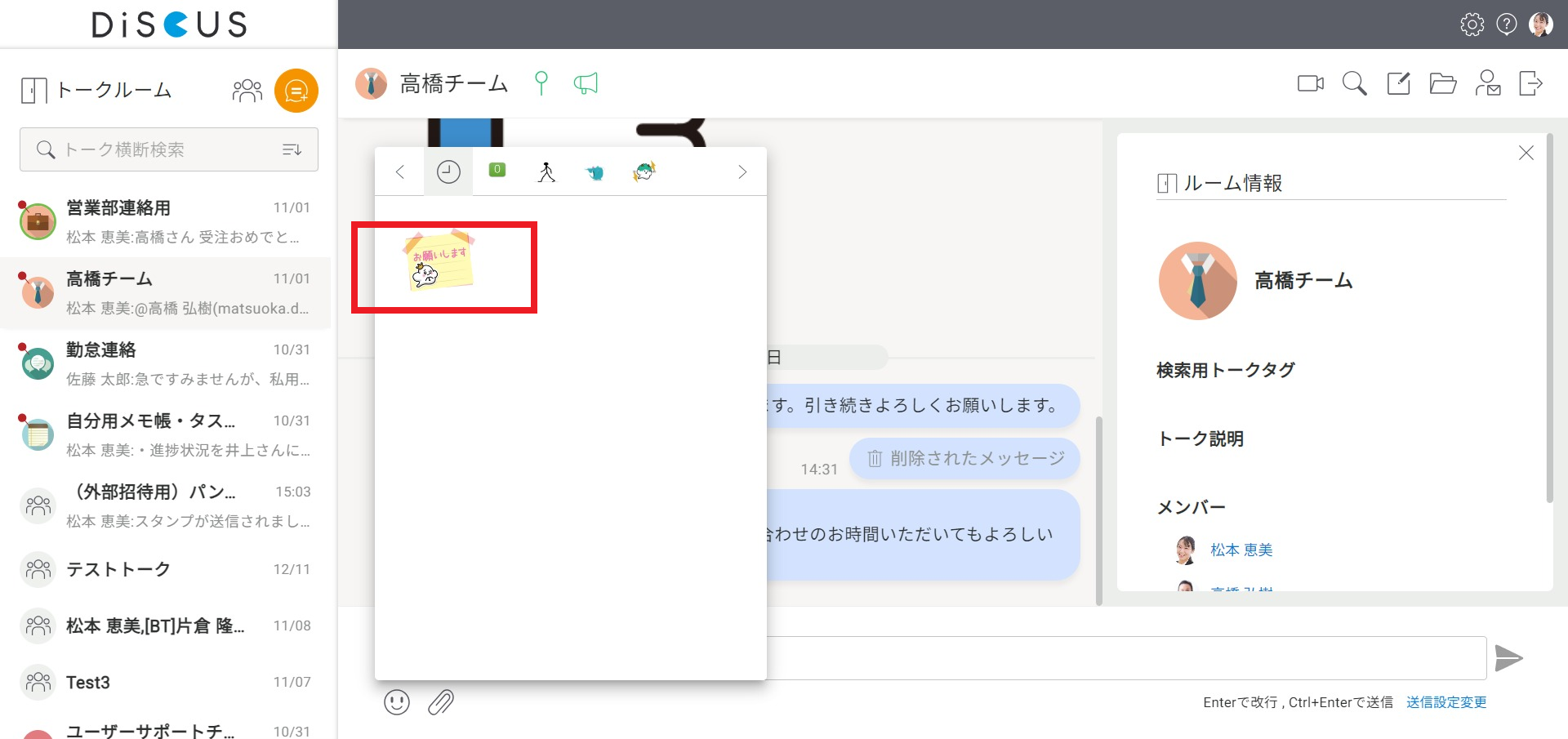Open 勤怠連絡 talk room
Image resolution: width=1568 pixels, height=739 pixels.
[x=166, y=364]
